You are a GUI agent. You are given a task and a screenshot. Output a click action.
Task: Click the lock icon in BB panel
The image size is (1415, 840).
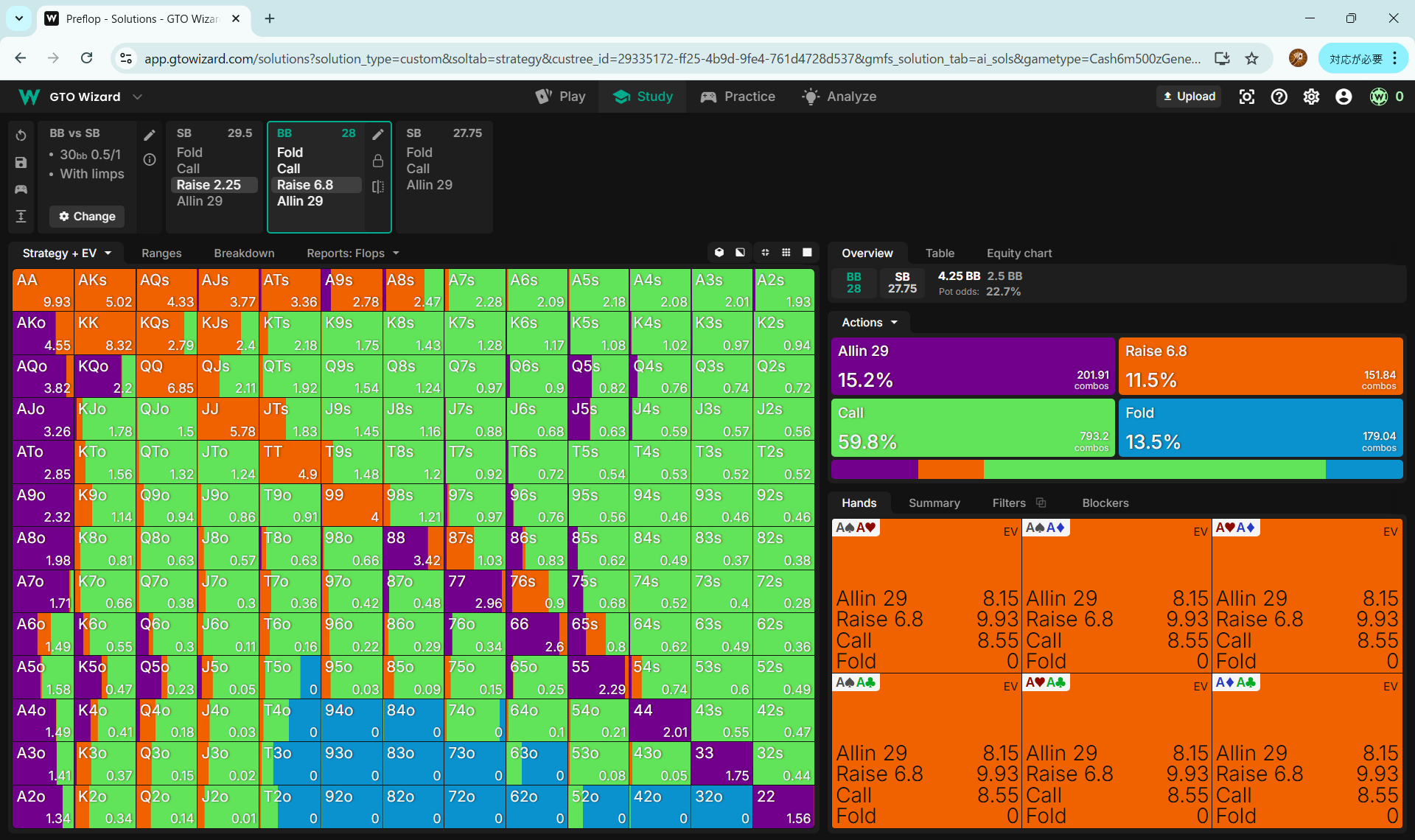click(x=378, y=161)
